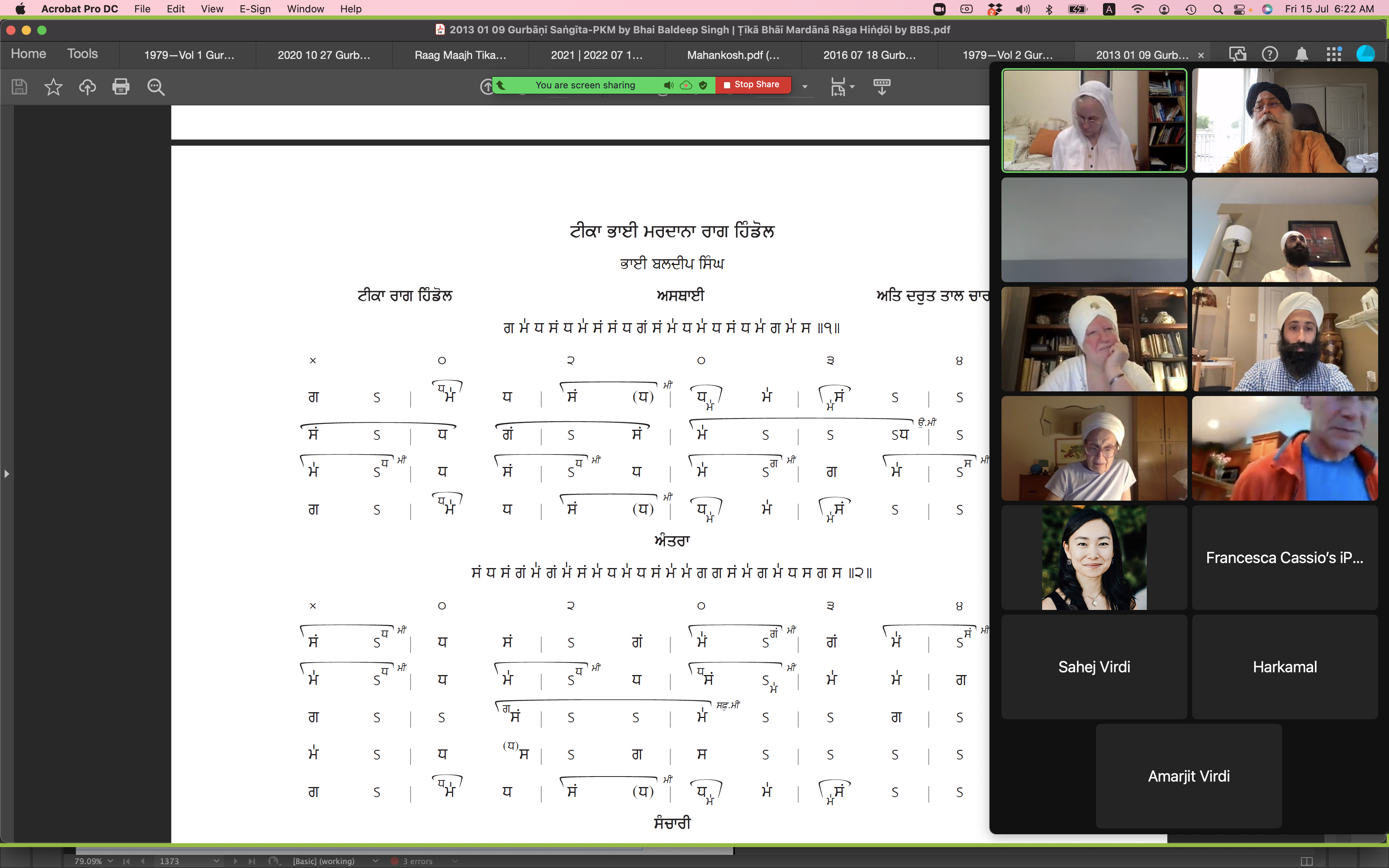Print the document with printer icon
1389x868 pixels.
(121, 87)
